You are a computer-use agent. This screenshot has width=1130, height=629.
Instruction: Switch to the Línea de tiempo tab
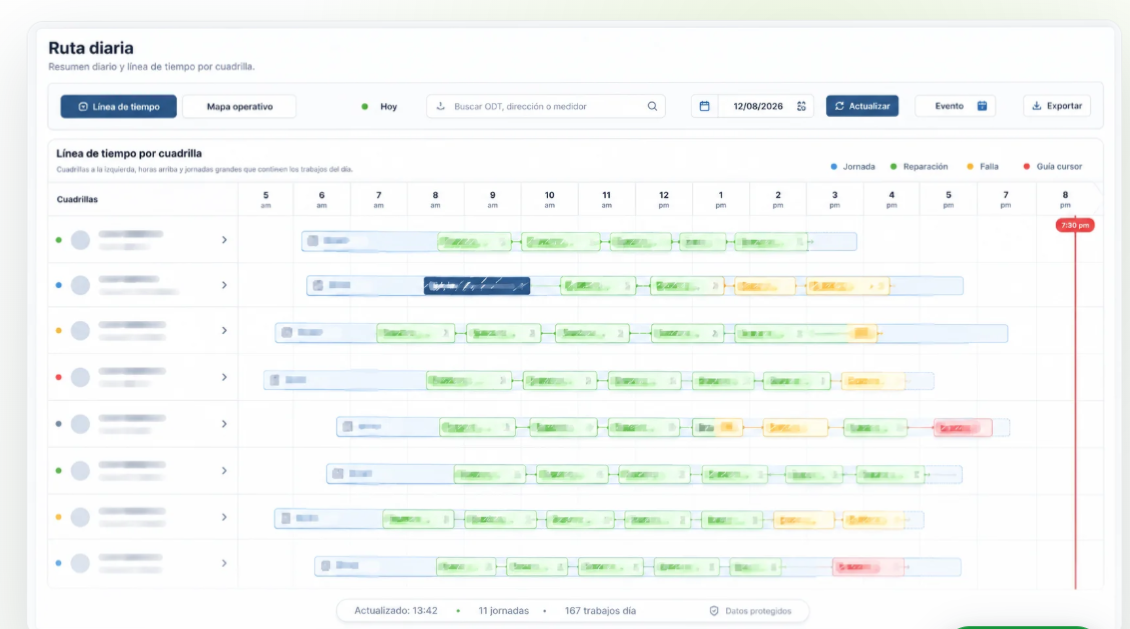118,107
